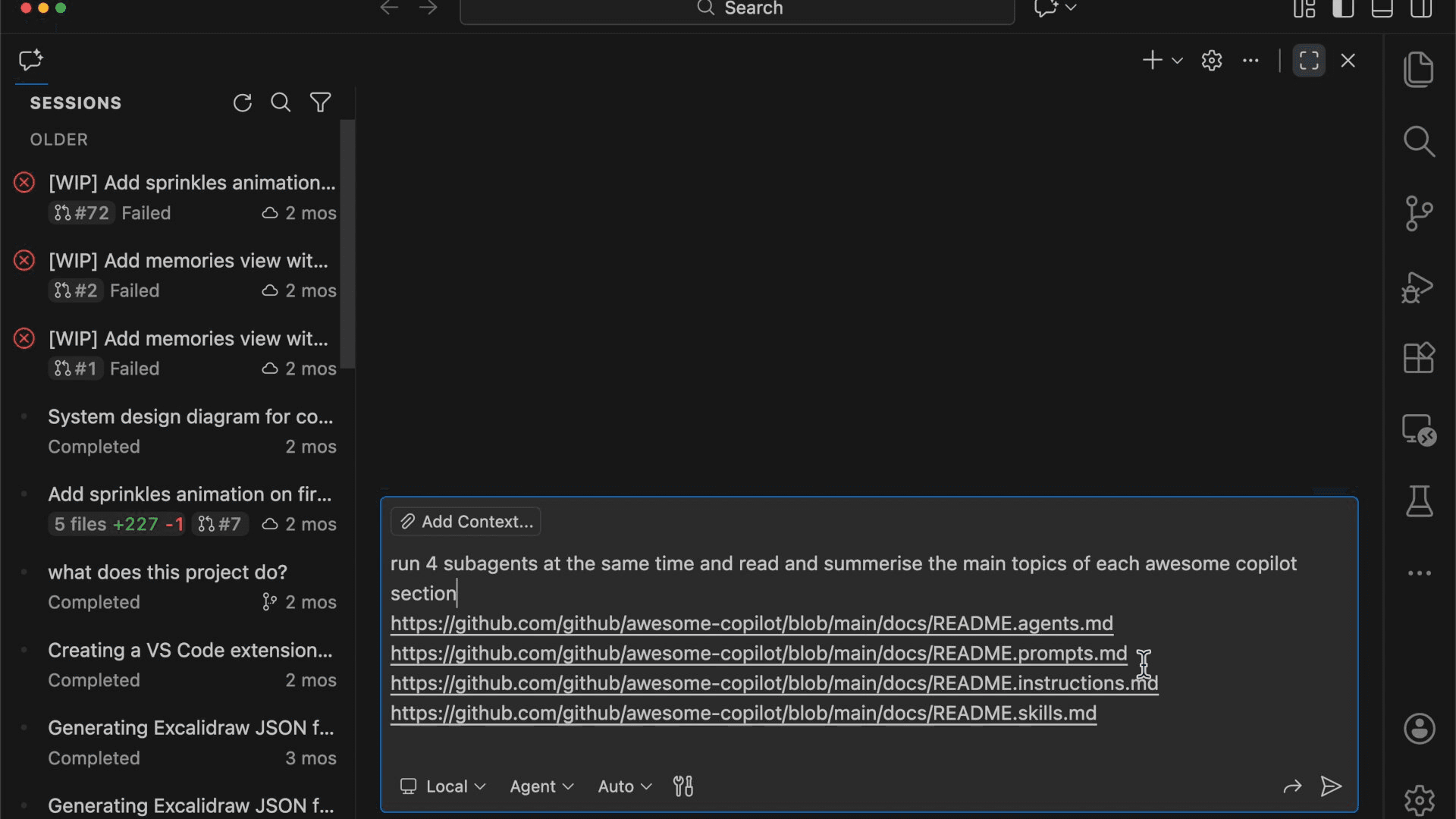Open the sessions filter icon
Screen dimensions: 1456x819
coord(320,103)
